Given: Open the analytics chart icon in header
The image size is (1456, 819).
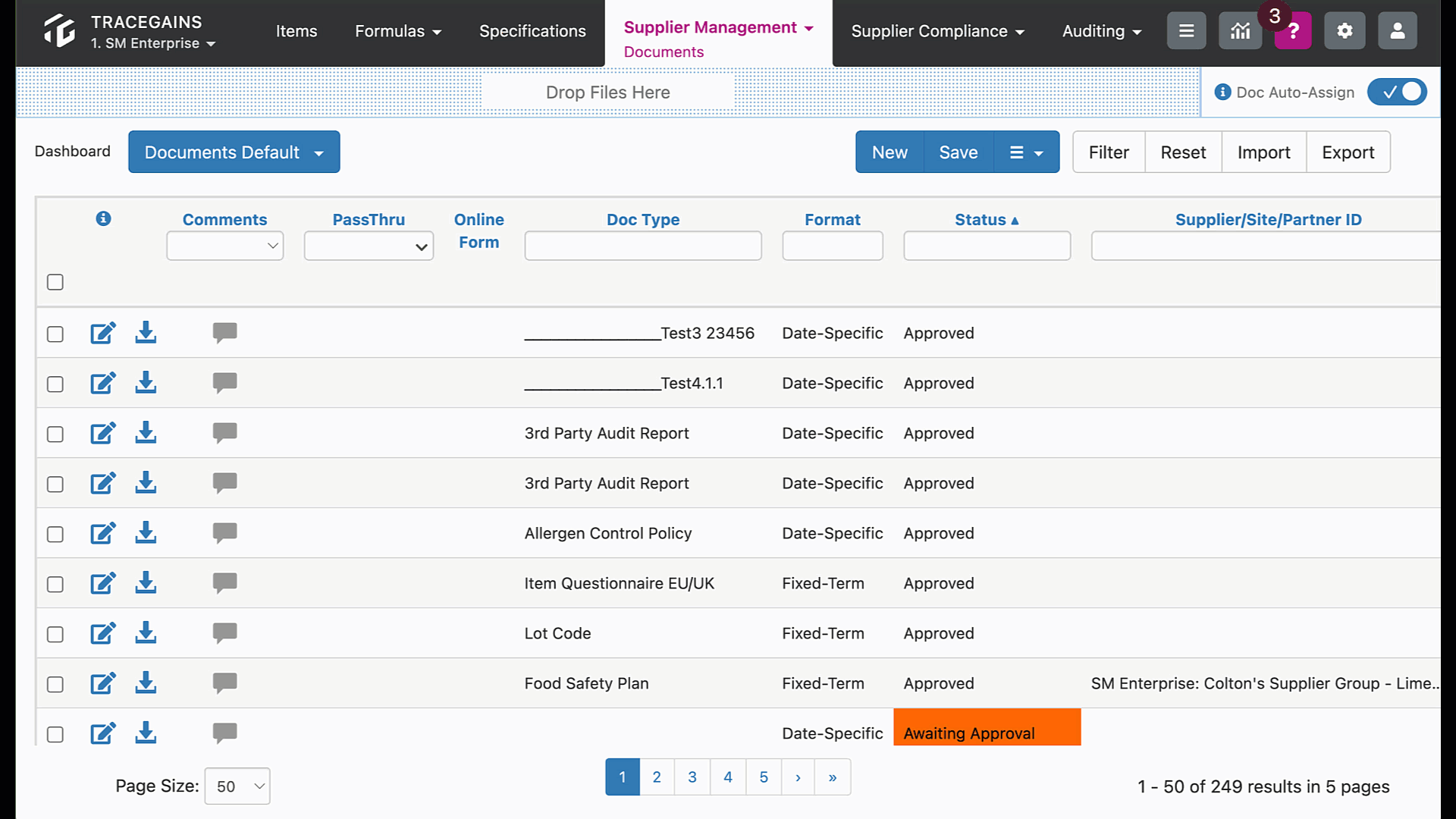Looking at the screenshot, I should point(1240,31).
